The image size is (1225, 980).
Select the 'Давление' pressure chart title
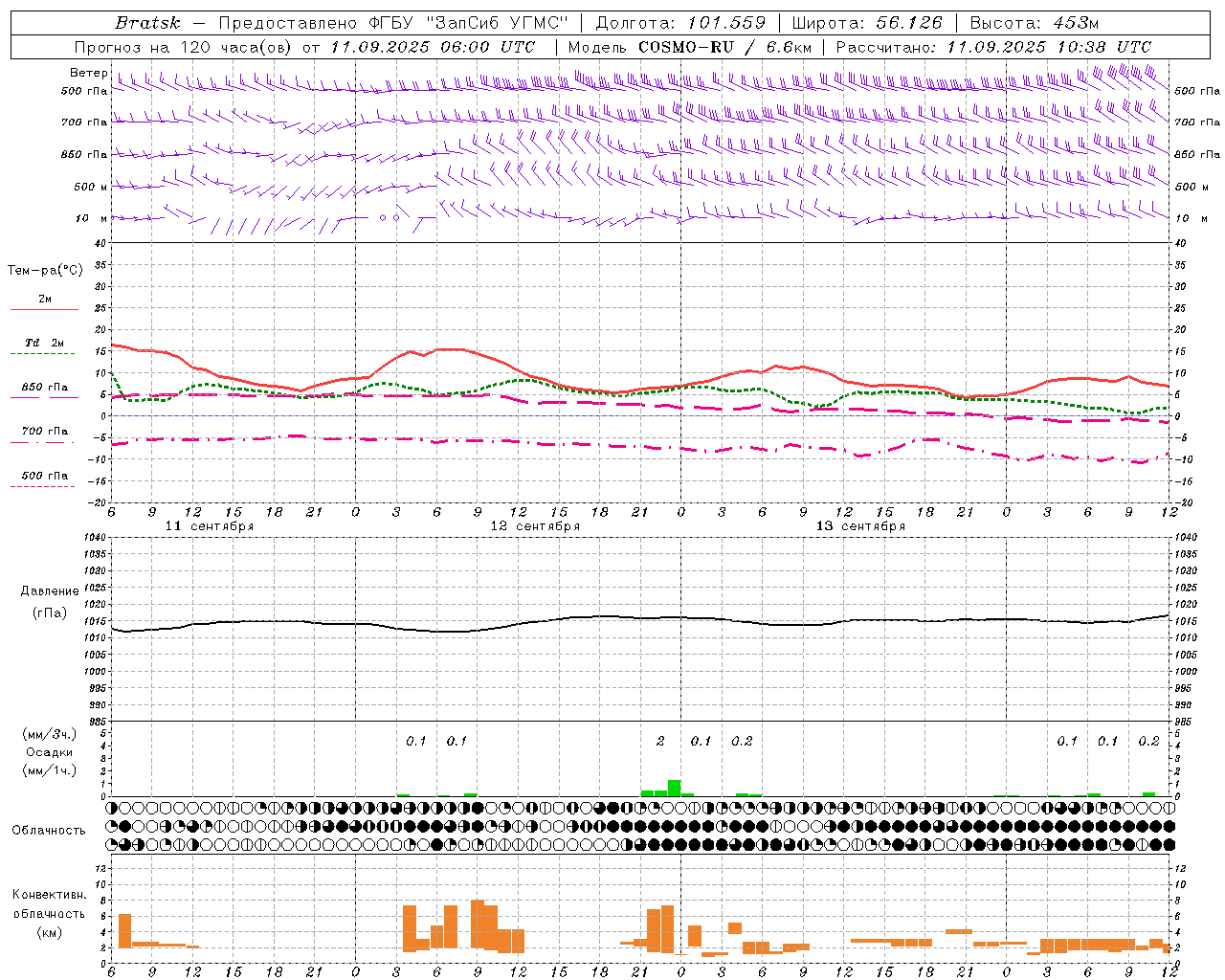click(50, 591)
